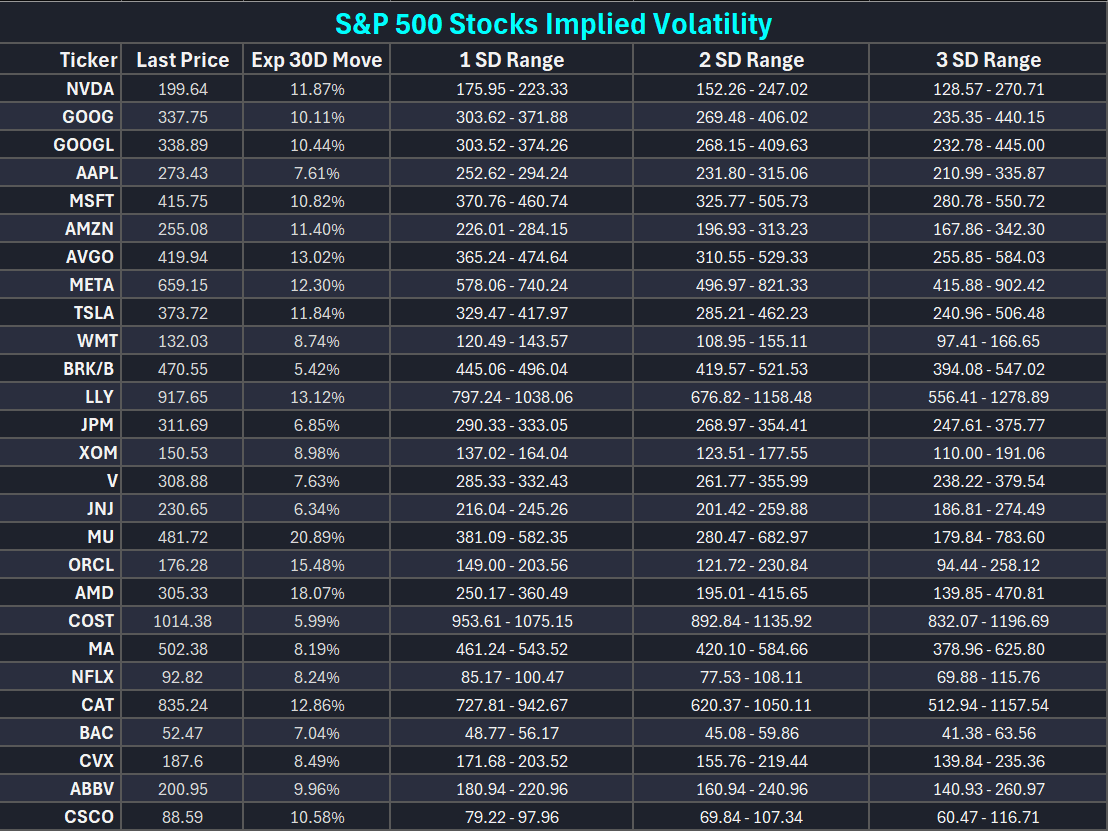The height and width of the screenshot is (831, 1108).
Task: Select the NVDA ticker cell
Action: click(88, 89)
